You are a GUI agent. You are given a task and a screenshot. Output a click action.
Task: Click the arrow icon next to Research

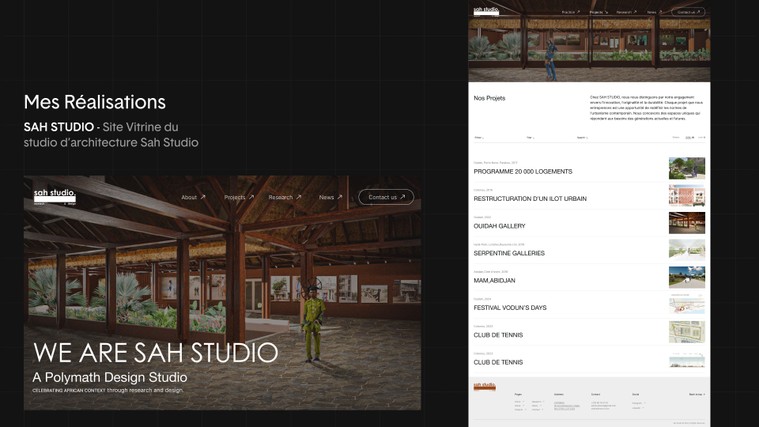[298, 197]
